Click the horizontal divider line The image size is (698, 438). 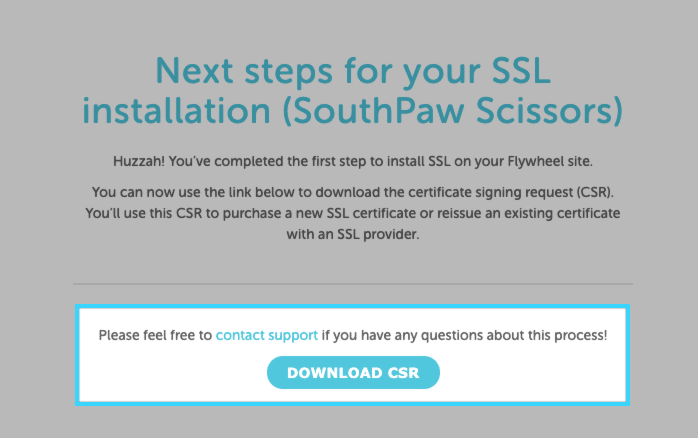pyautogui.click(x=352, y=284)
